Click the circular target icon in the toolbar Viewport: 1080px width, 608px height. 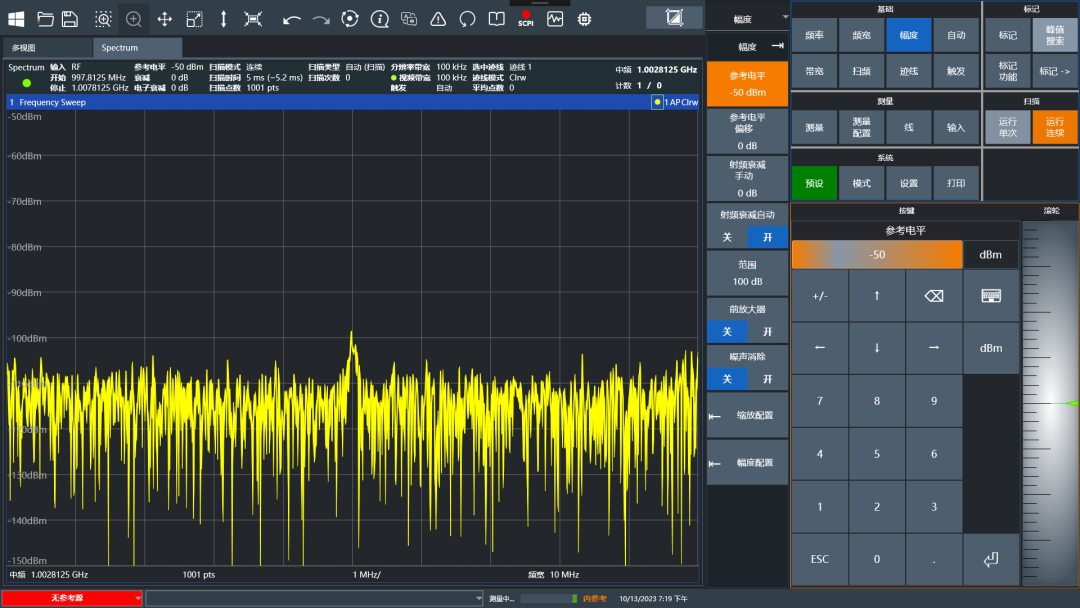coord(350,19)
